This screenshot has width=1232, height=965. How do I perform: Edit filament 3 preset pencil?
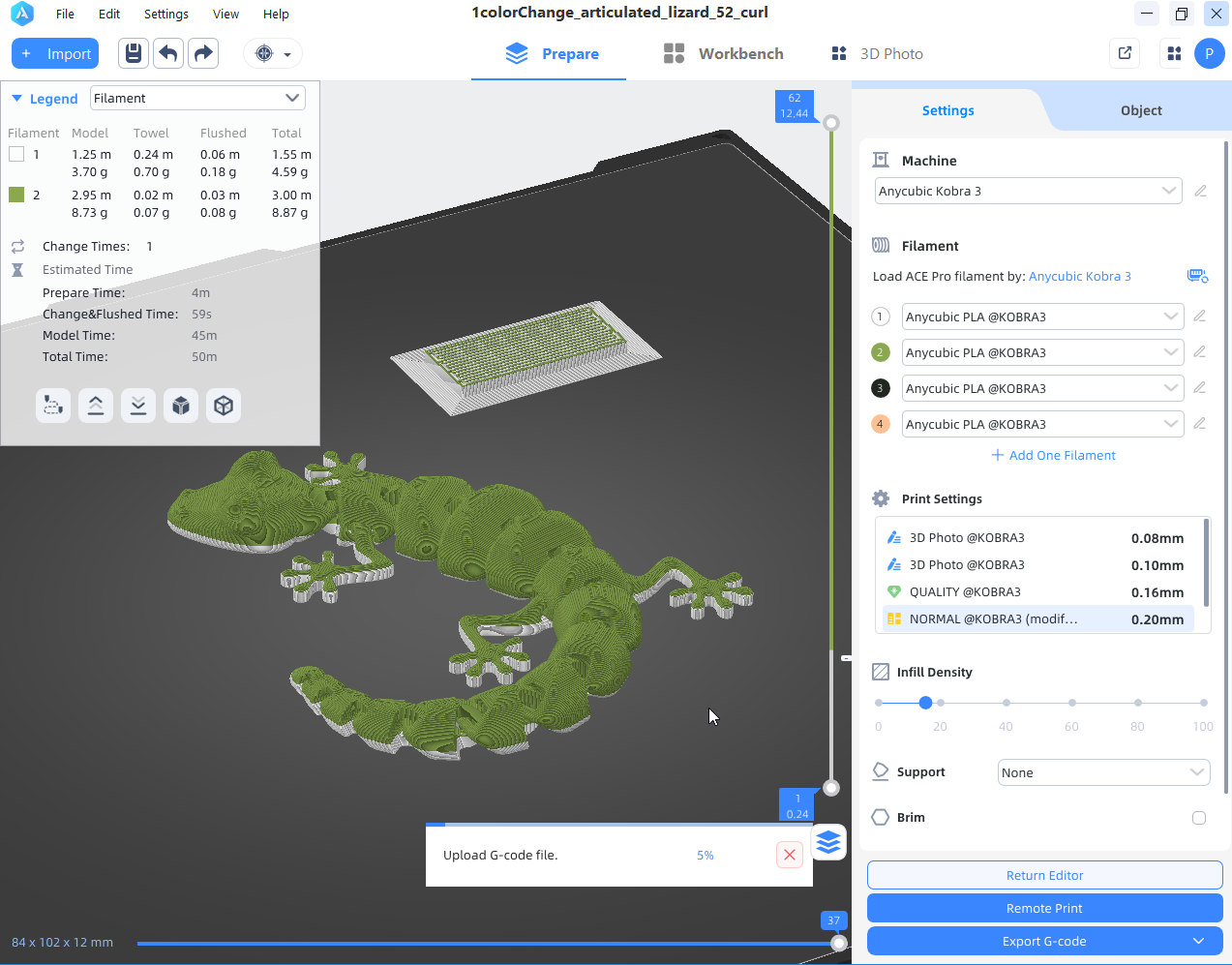point(1199,387)
